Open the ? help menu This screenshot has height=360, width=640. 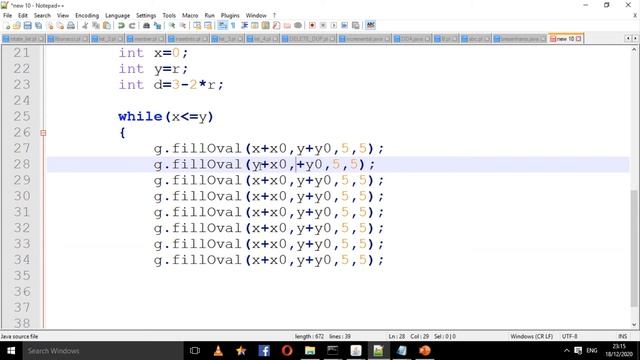coord(274,16)
